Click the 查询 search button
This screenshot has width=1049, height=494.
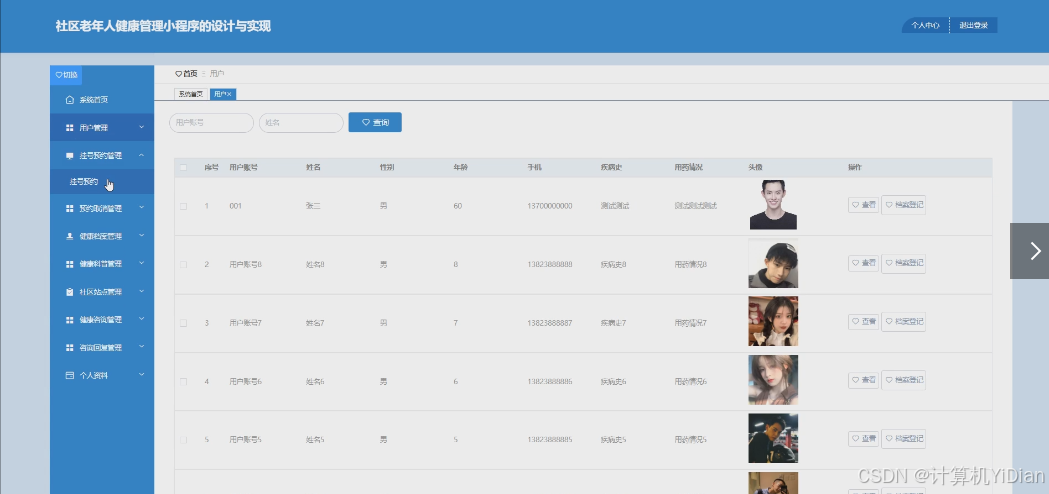coord(375,122)
